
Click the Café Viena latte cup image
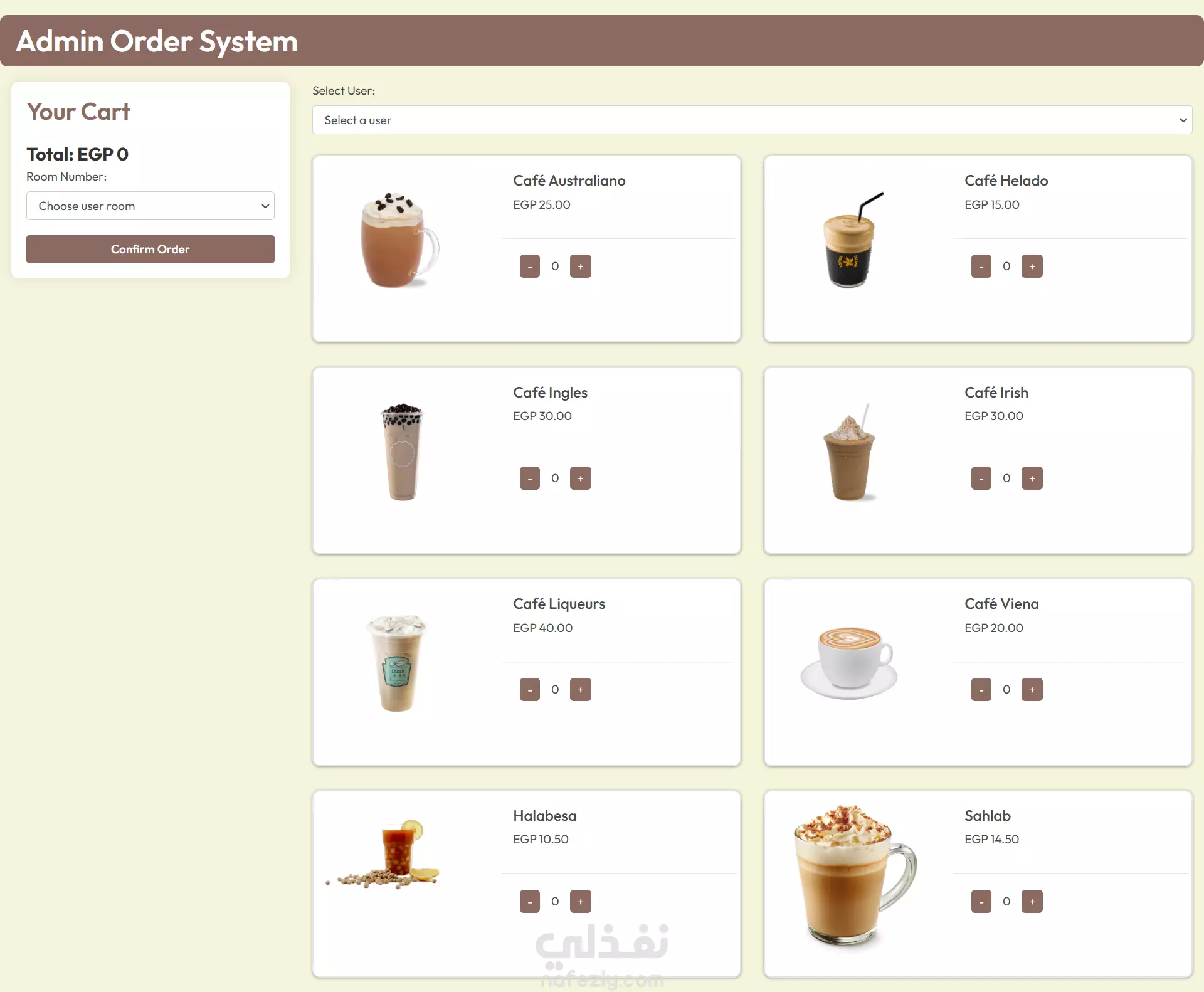click(x=849, y=663)
